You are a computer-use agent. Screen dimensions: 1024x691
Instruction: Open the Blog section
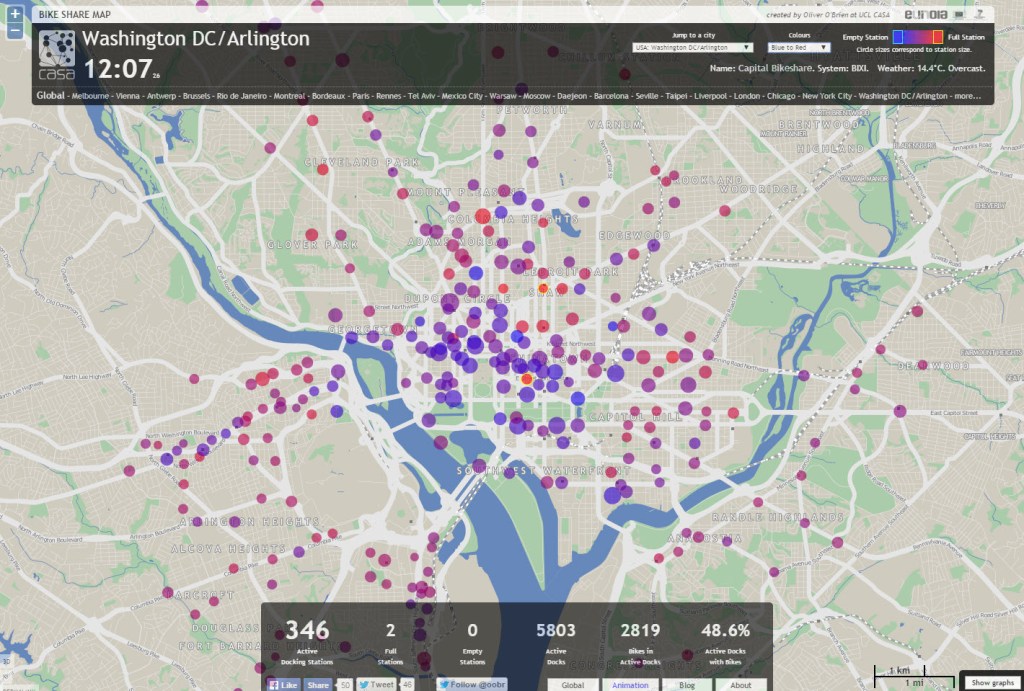(687, 685)
